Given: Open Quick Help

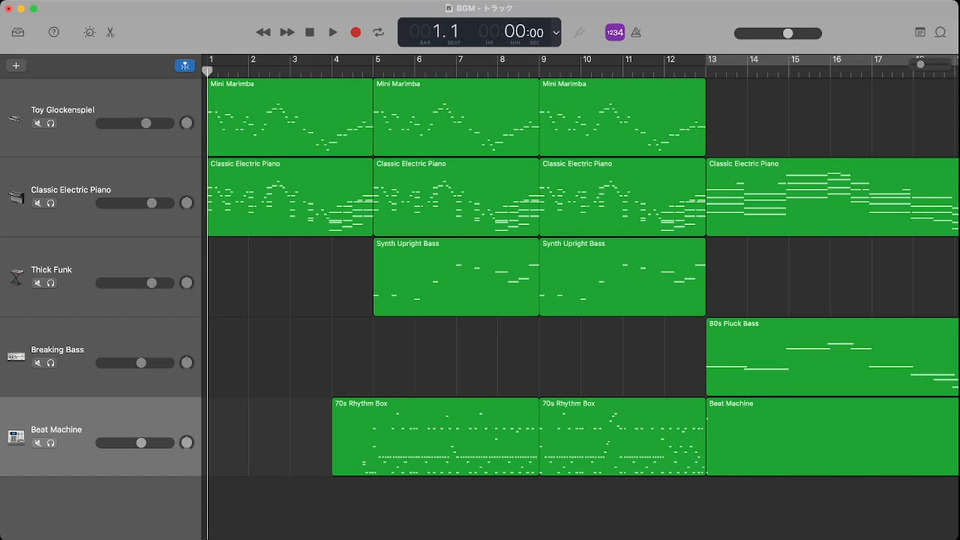Looking at the screenshot, I should (54, 32).
